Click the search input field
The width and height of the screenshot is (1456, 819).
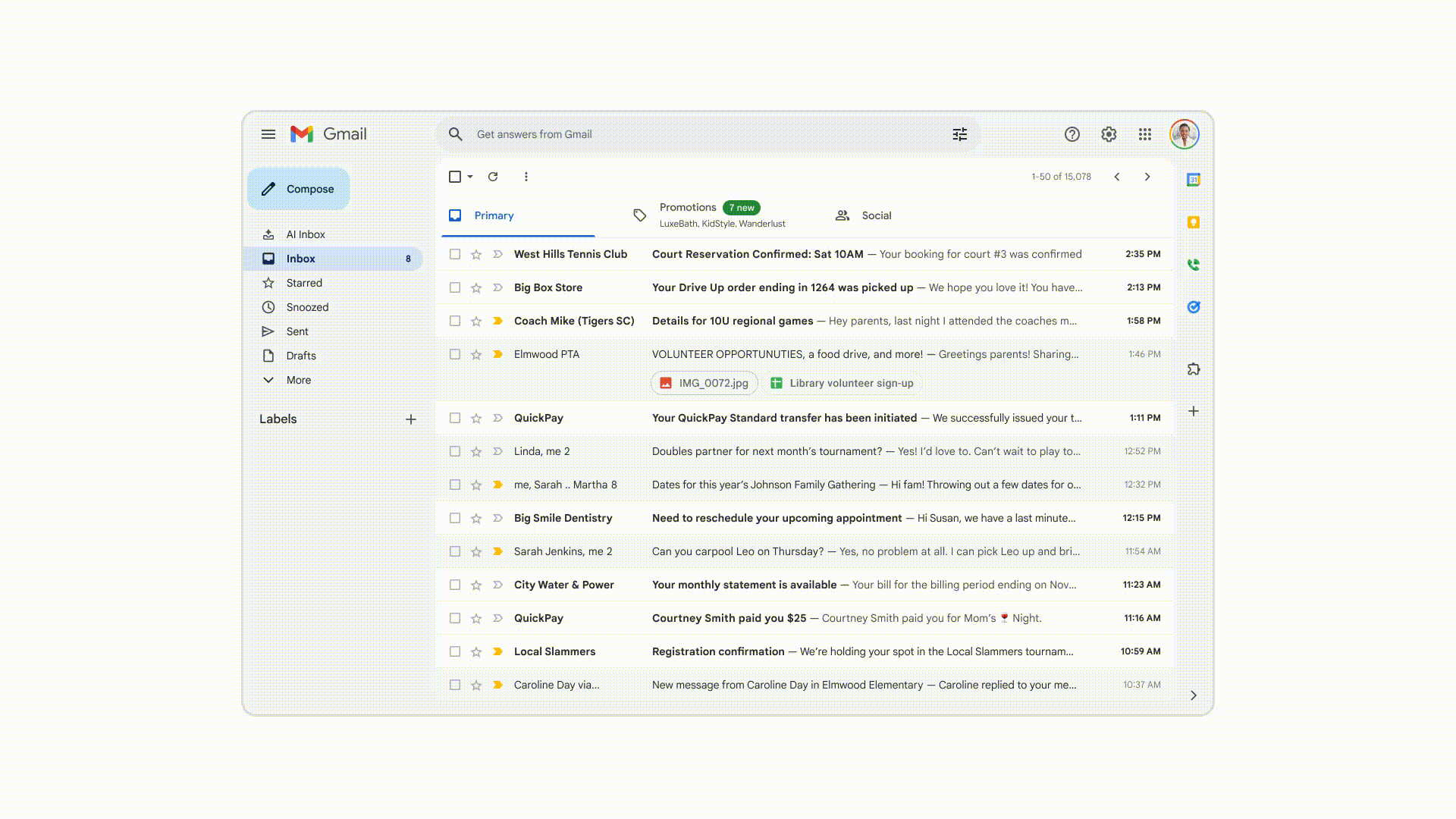tap(682, 134)
